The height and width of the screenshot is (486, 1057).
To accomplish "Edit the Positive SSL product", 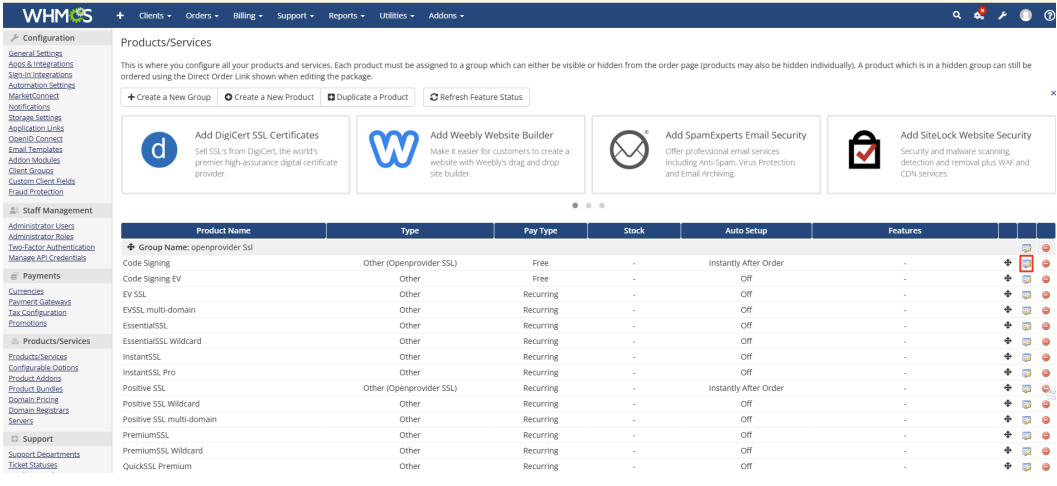I will tap(1027, 388).
